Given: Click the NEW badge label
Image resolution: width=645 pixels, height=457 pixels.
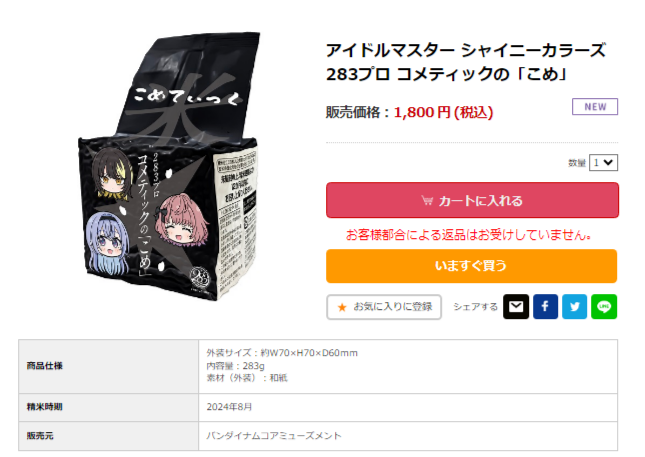Looking at the screenshot, I should (x=595, y=107).
